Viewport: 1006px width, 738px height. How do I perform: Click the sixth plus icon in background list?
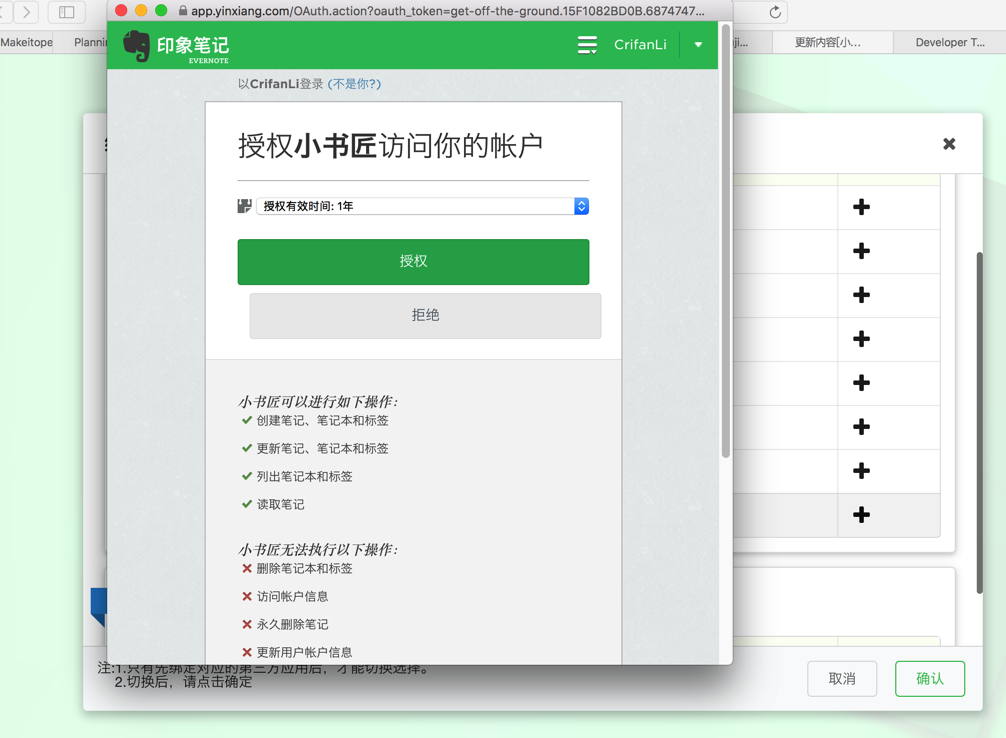861,427
